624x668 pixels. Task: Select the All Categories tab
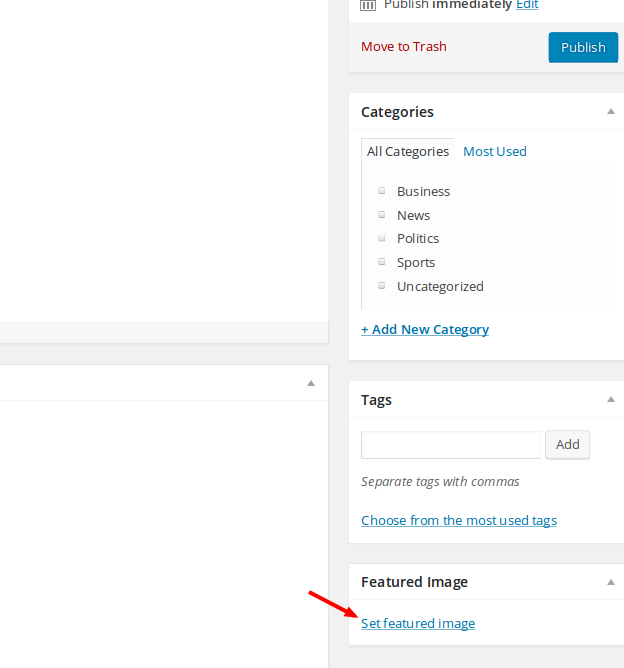coord(408,152)
